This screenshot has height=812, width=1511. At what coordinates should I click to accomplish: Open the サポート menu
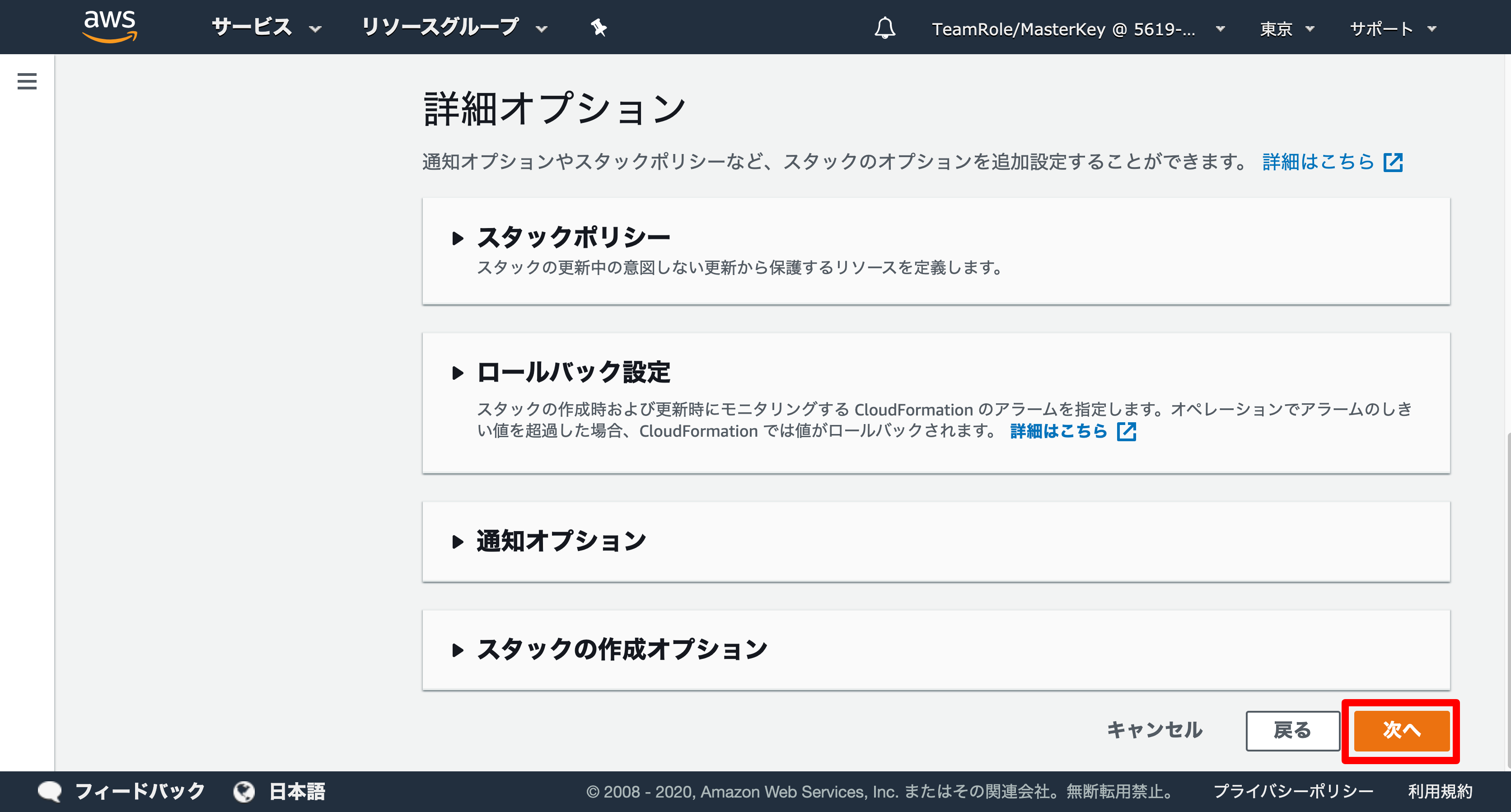pos(1393,29)
